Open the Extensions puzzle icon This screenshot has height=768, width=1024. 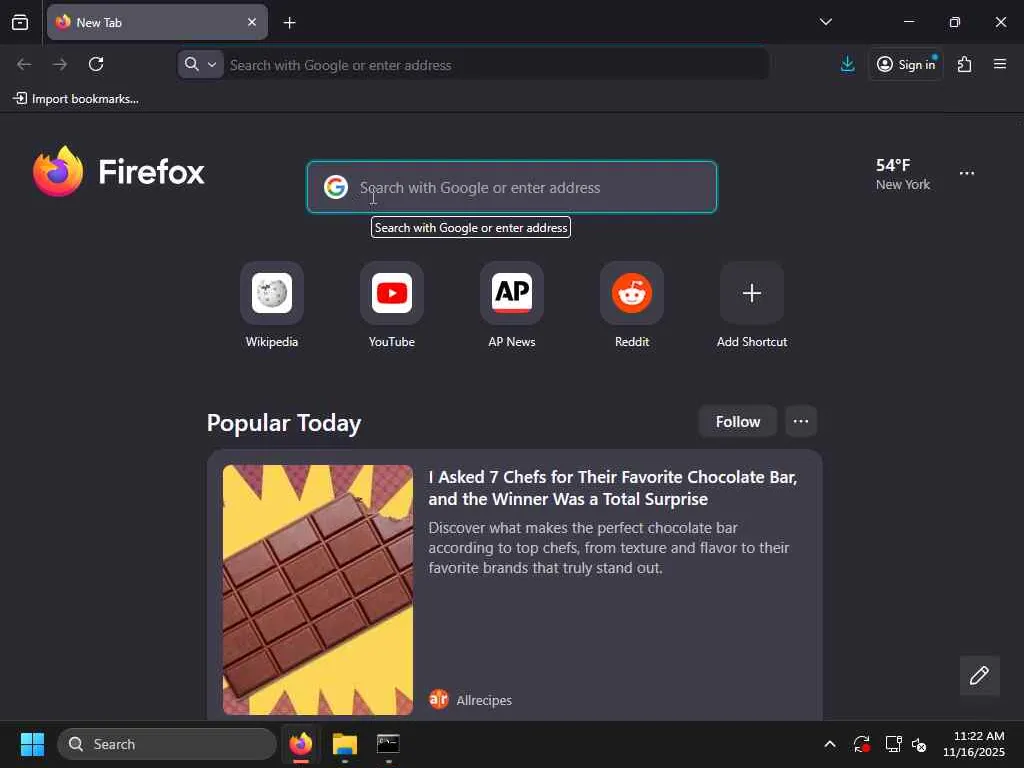[x=964, y=64]
